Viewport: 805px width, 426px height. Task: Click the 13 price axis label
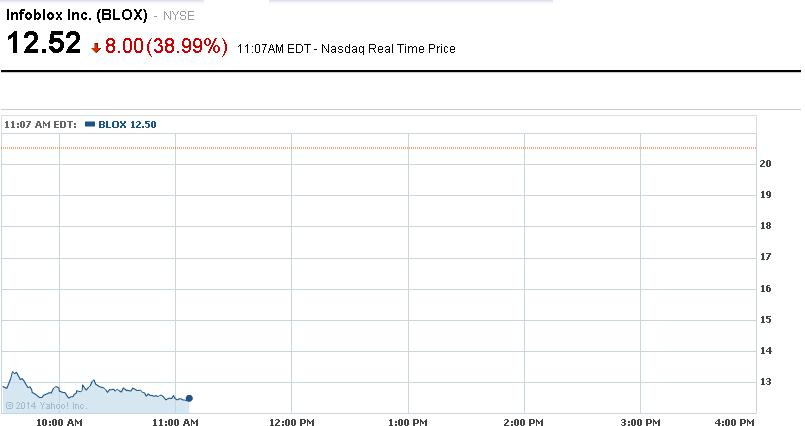[x=766, y=382]
